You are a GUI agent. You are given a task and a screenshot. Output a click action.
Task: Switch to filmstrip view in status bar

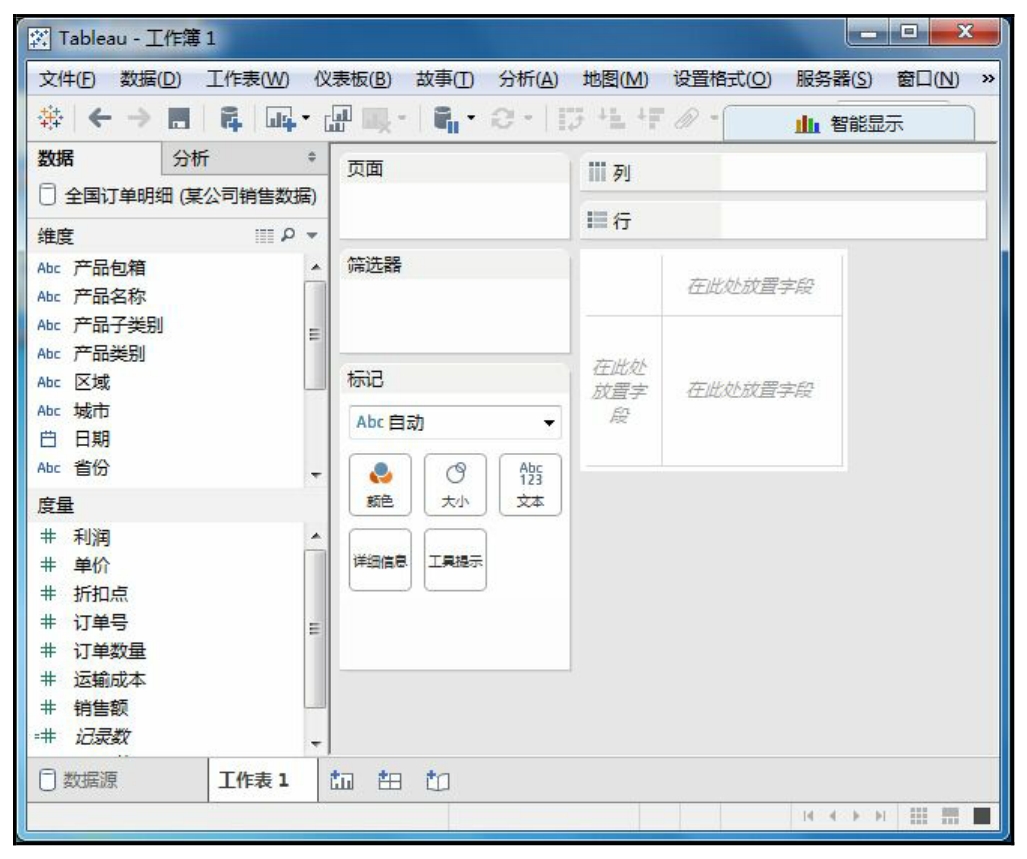pos(950,817)
